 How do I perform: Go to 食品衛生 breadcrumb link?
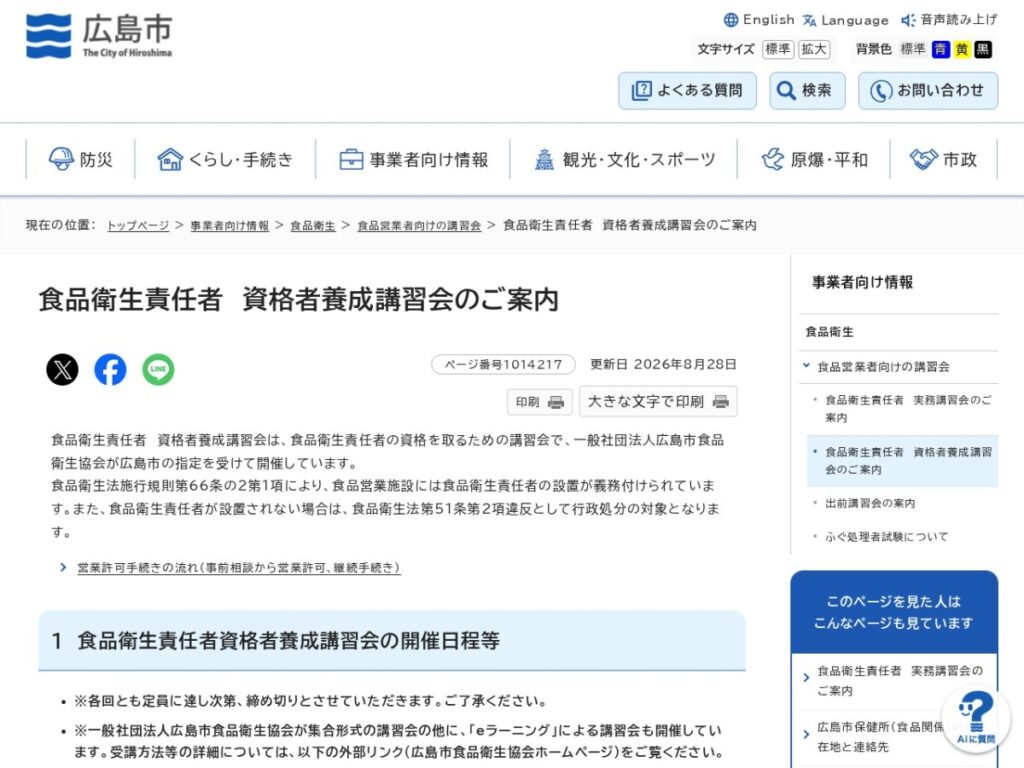(313, 225)
